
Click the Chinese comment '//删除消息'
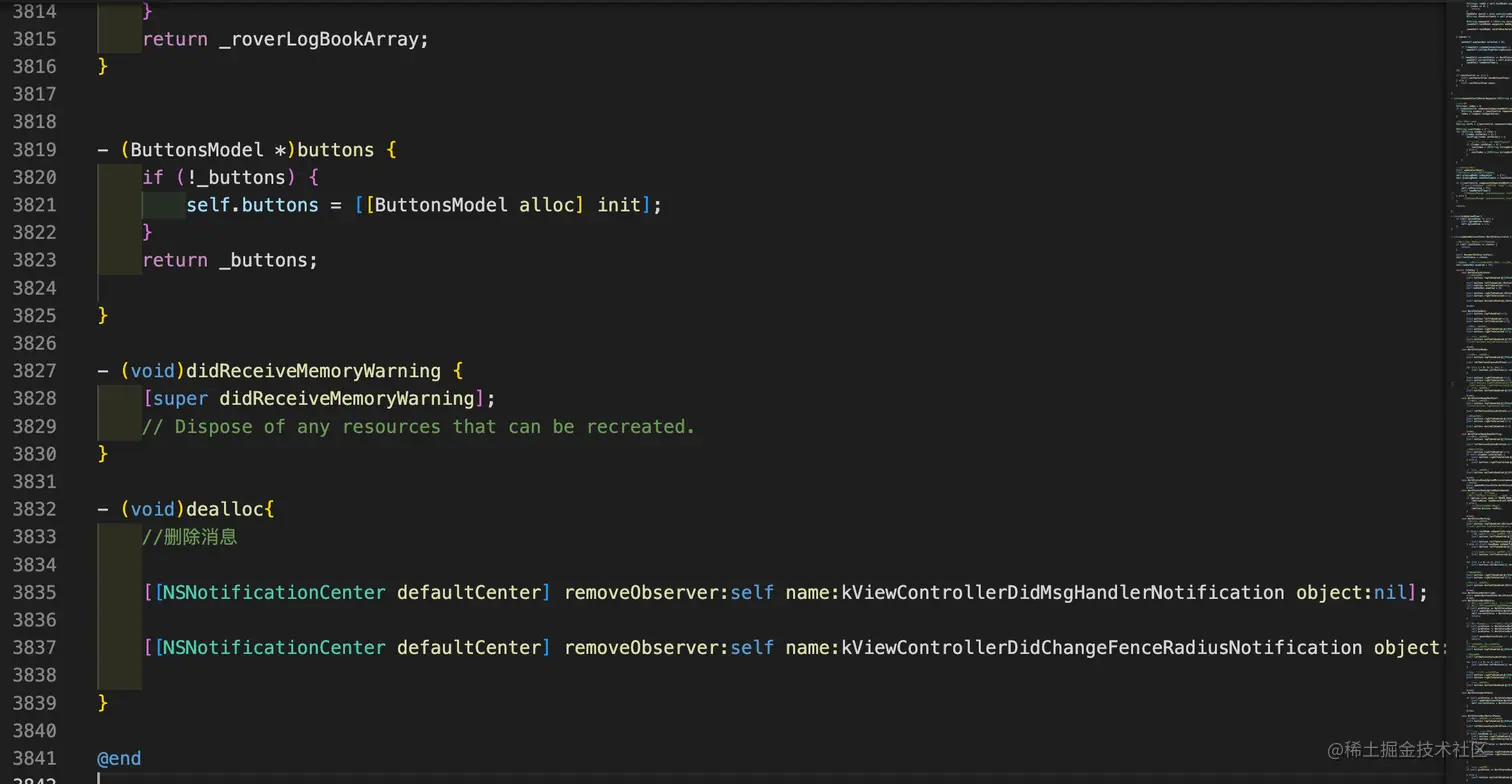point(190,537)
